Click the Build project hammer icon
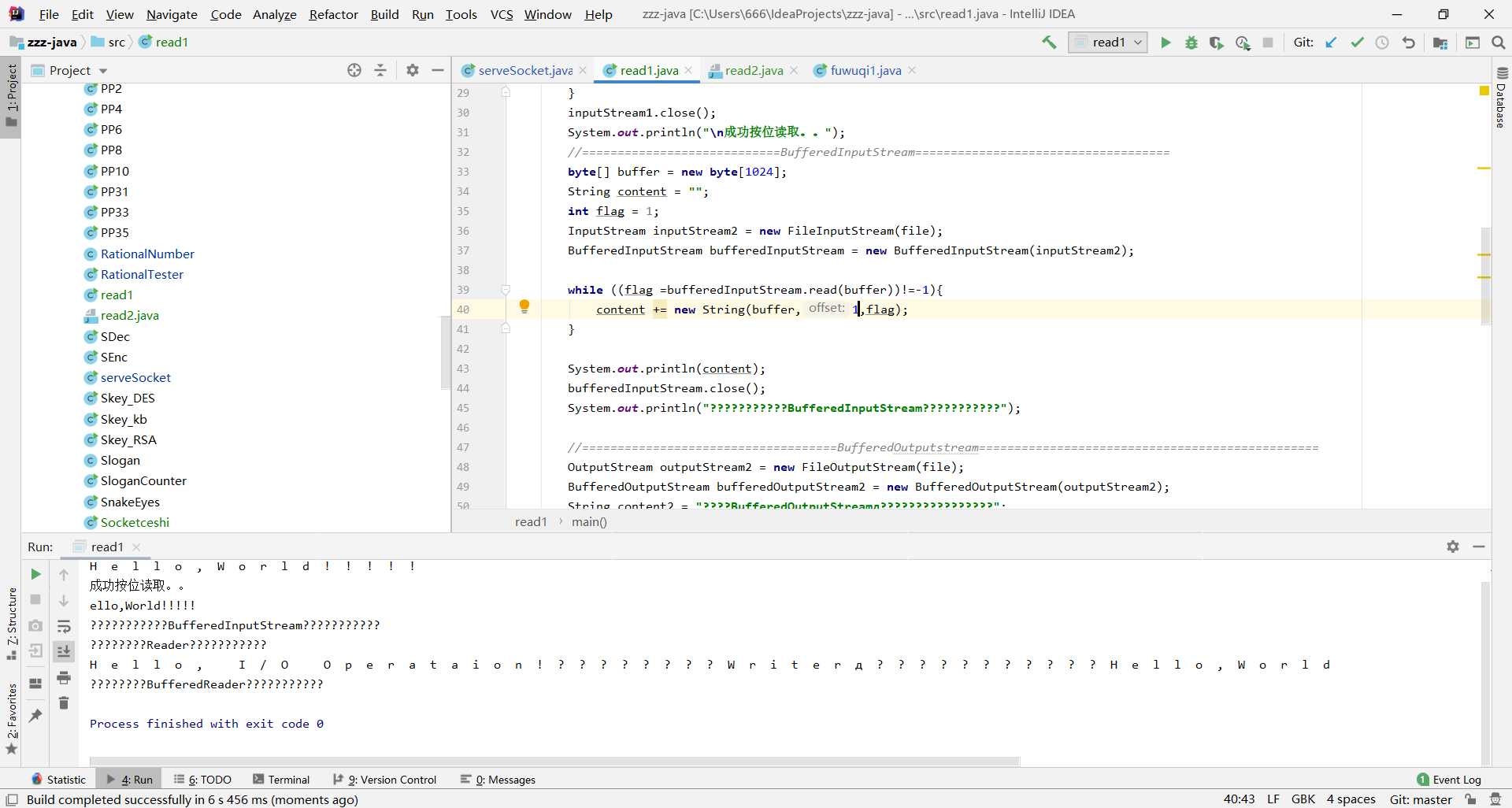The width and height of the screenshot is (1512, 808). (1049, 43)
